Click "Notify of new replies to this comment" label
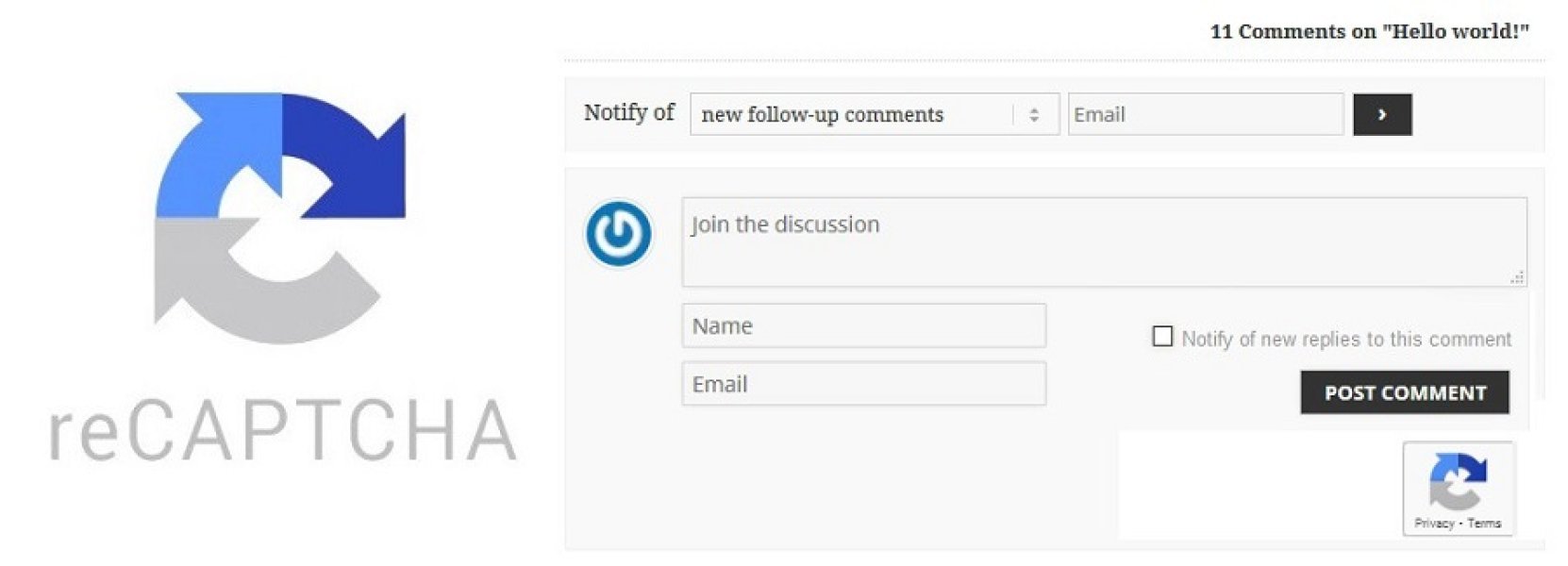The image size is (1568, 566). [1346, 339]
